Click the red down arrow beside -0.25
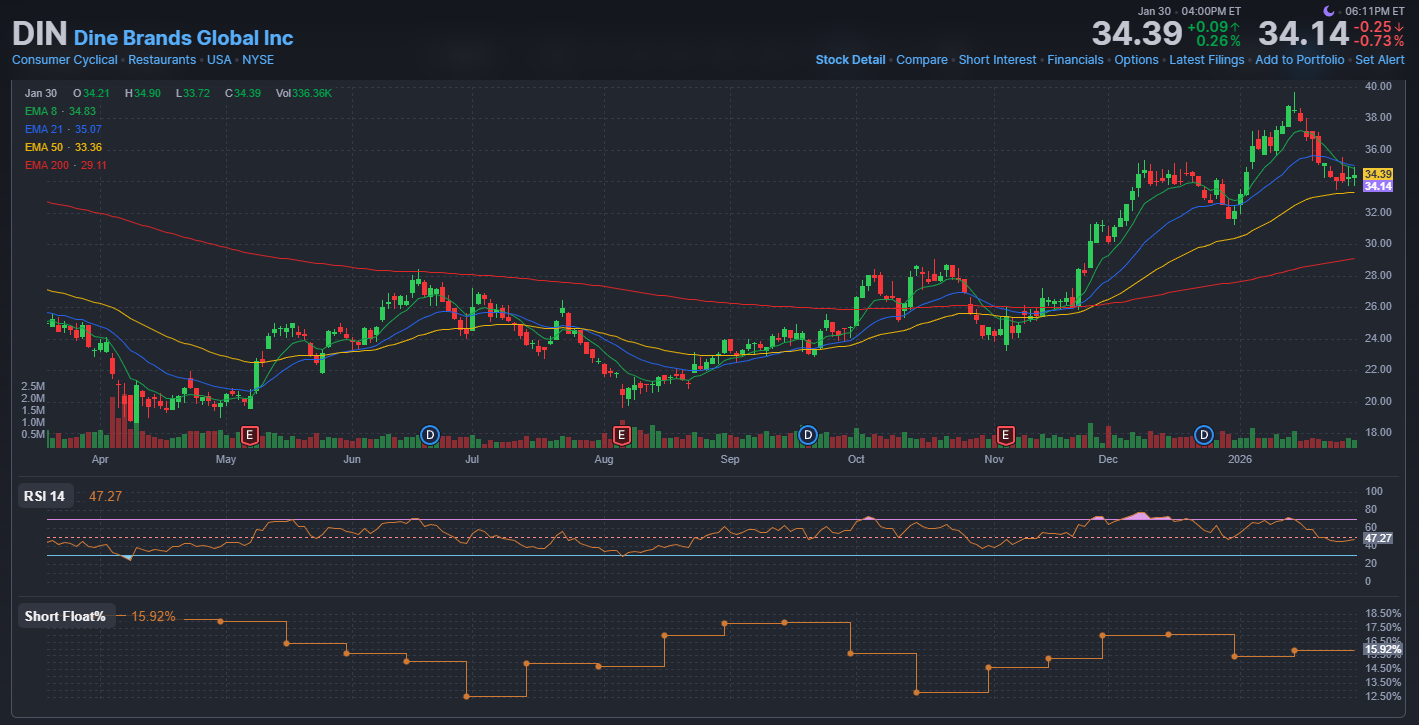Image resolution: width=1419 pixels, height=725 pixels. coord(1400,27)
